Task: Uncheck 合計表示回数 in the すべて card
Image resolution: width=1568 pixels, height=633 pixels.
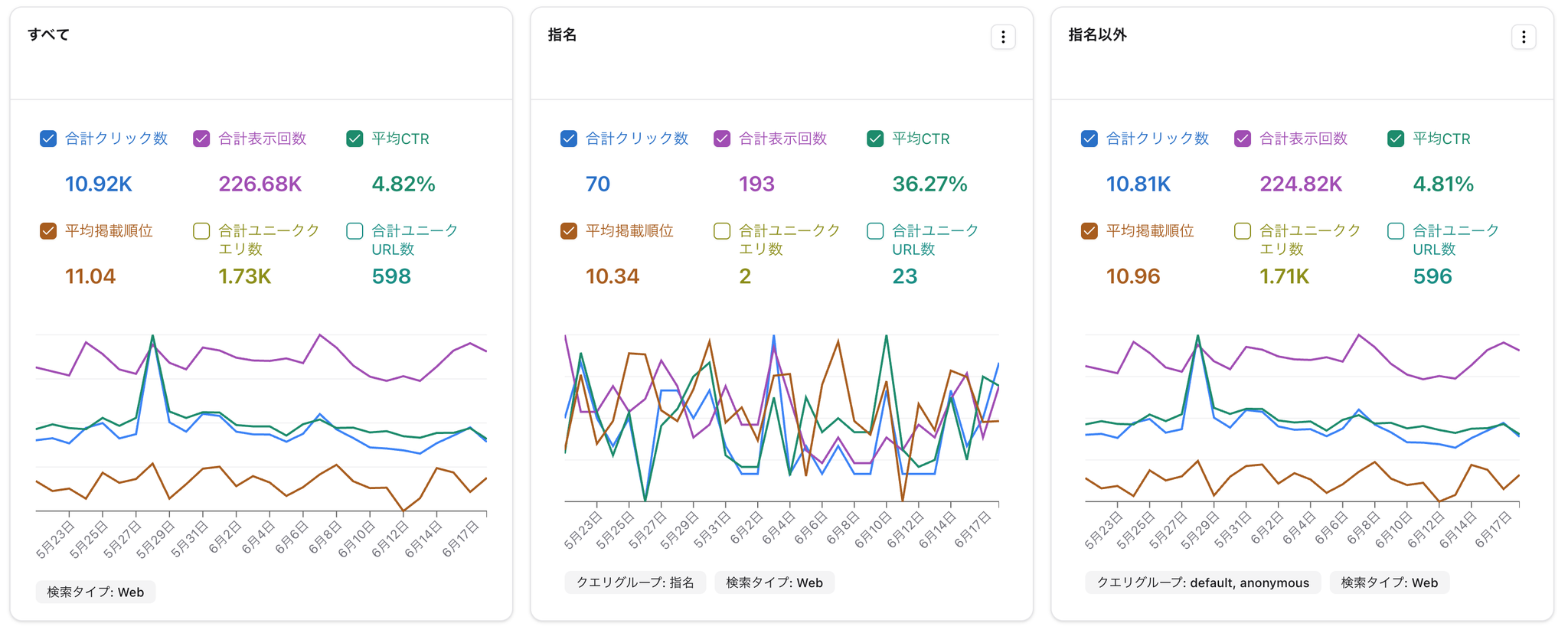Action: click(201, 139)
